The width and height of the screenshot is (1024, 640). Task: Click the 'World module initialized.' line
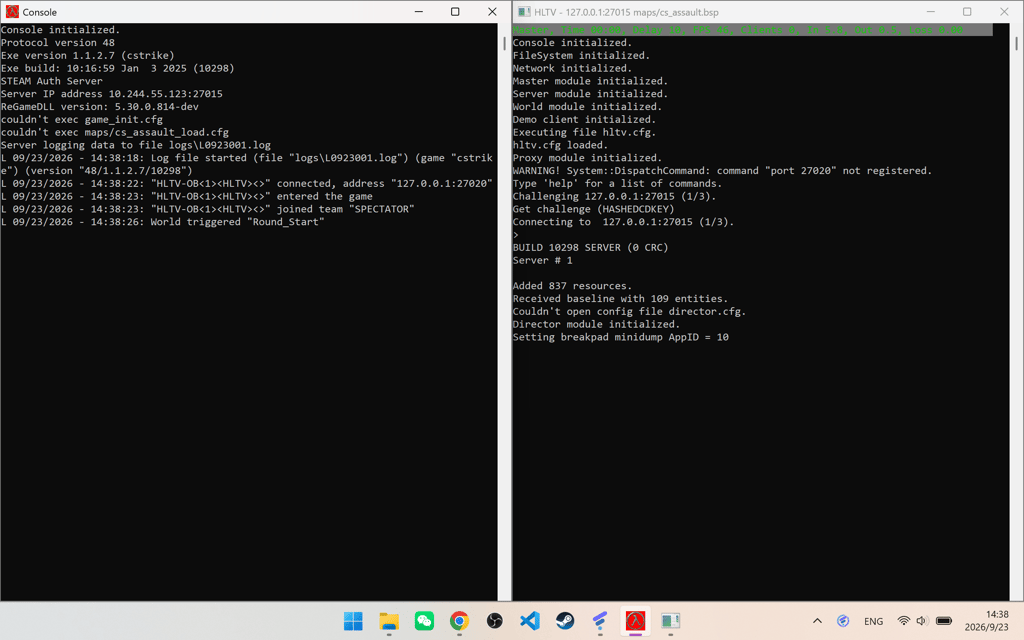pyautogui.click(x=587, y=106)
